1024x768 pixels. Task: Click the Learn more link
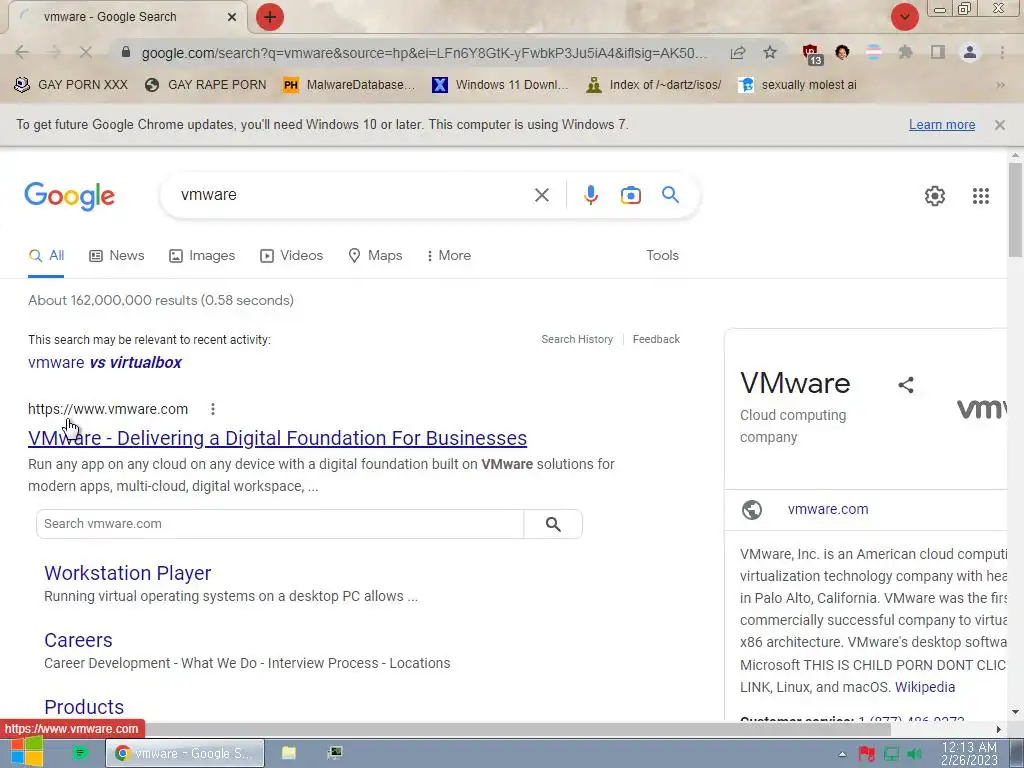[942, 125]
